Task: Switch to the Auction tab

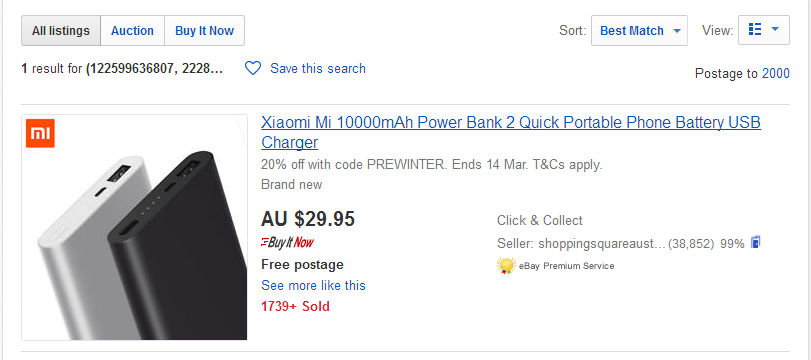Action: click(x=132, y=31)
